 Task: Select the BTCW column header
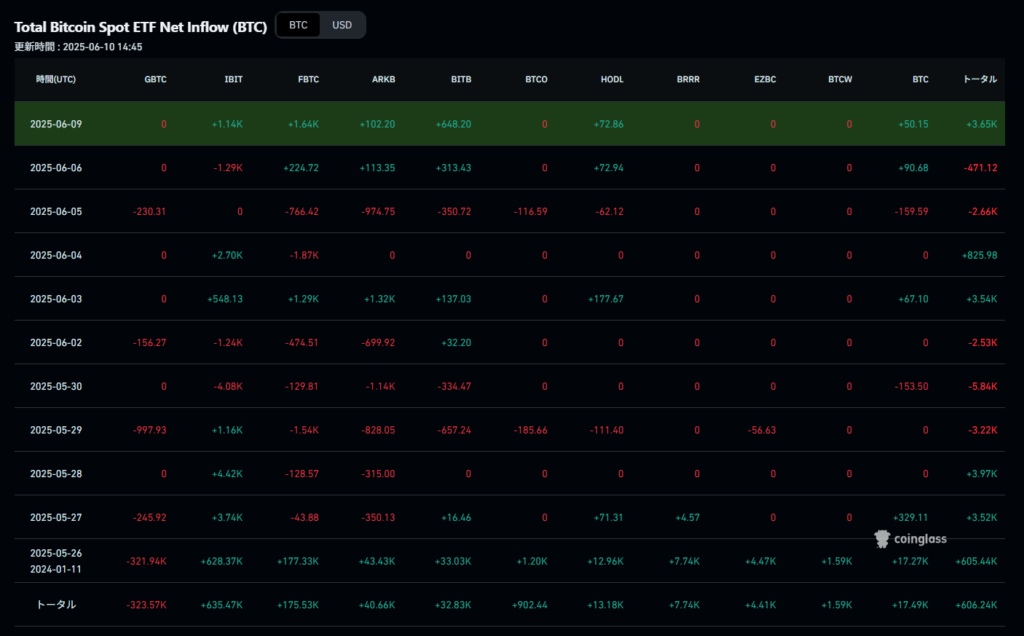click(840, 79)
